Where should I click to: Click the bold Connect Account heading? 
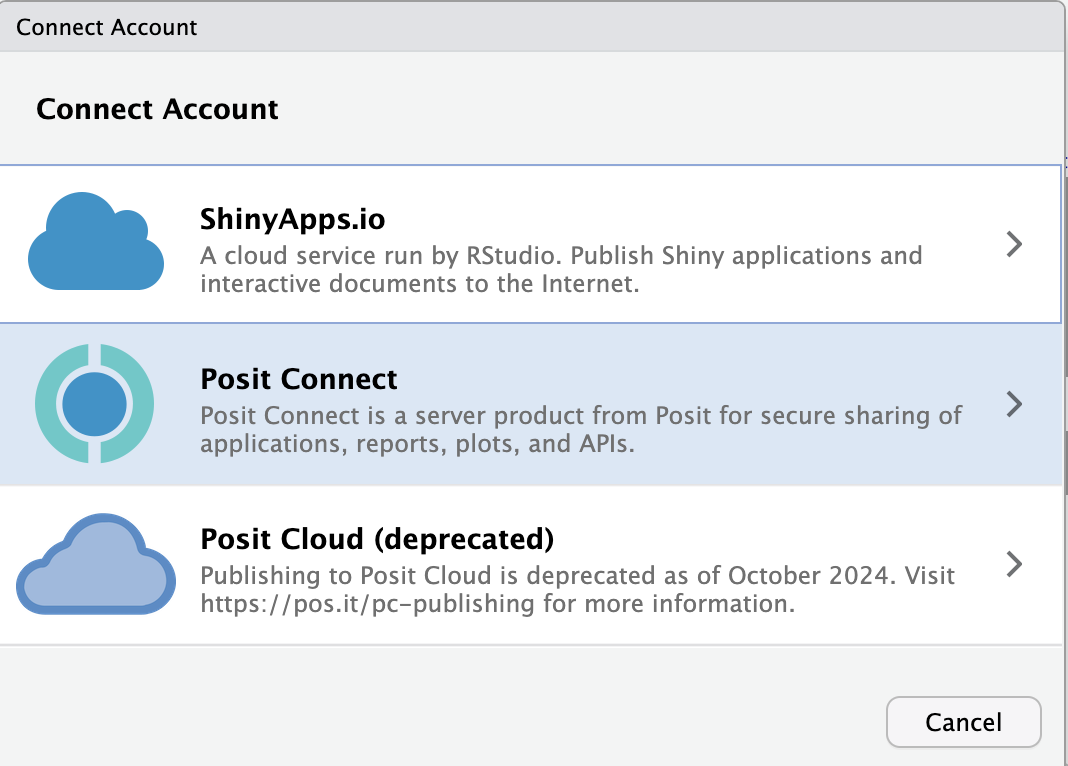pos(157,109)
